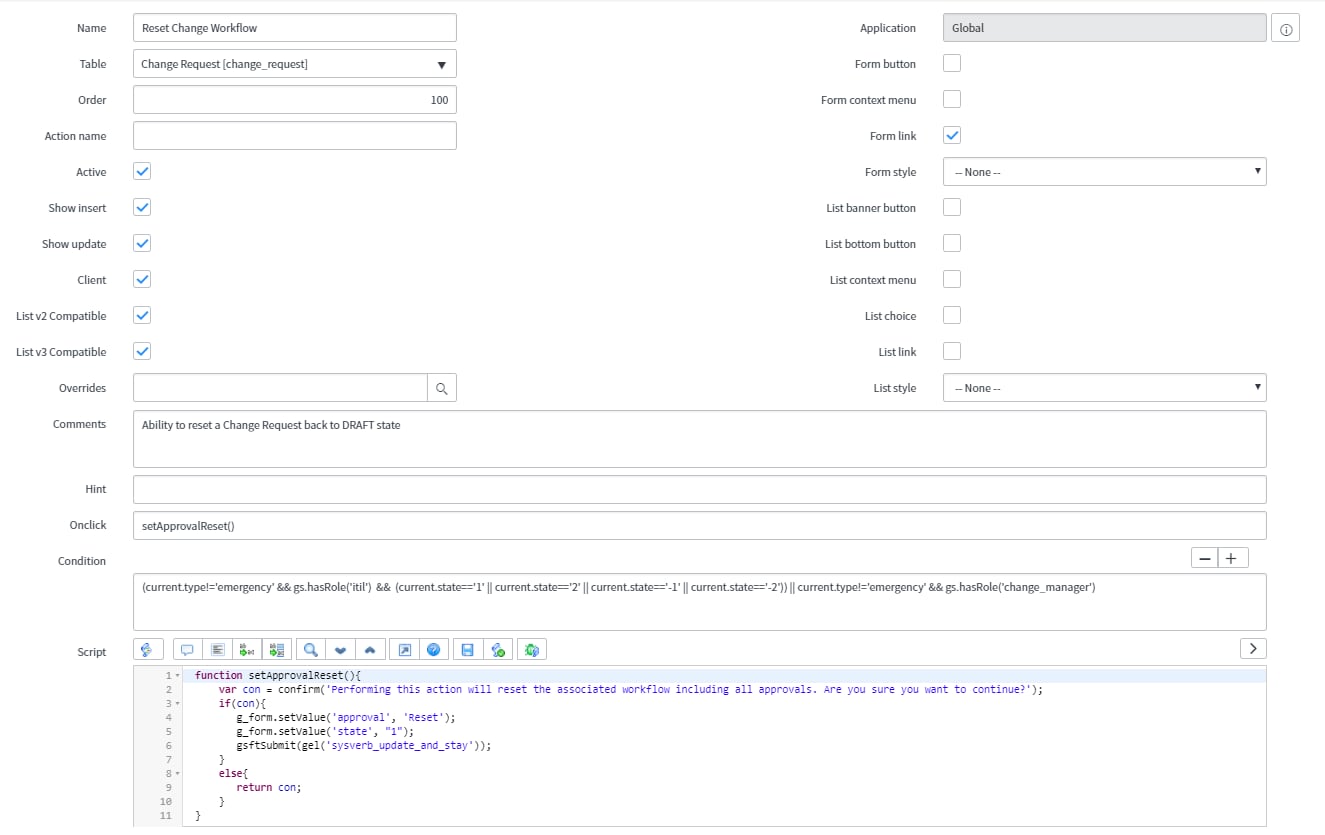Click the format code icon

(216, 650)
